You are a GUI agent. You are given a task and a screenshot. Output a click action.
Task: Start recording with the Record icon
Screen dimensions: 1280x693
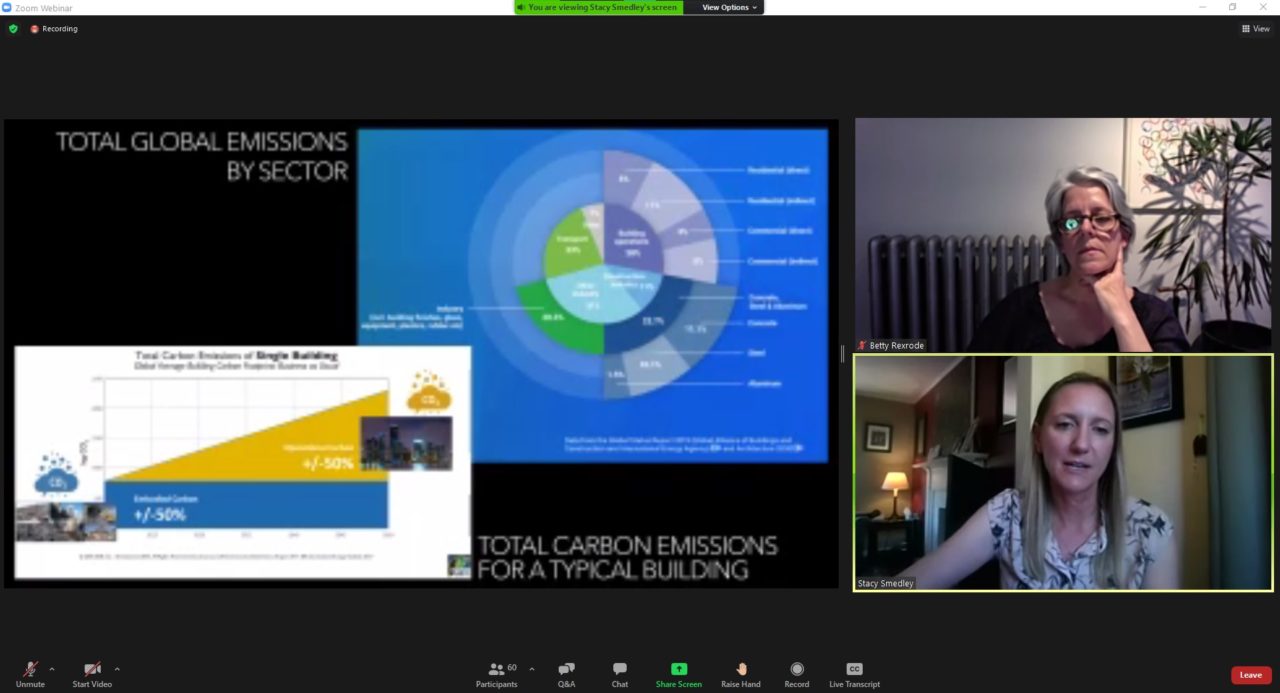797,674
